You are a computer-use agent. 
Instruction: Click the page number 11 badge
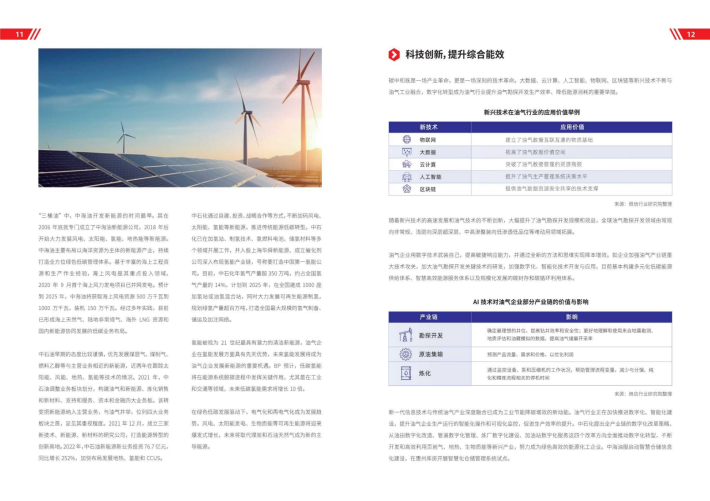[17, 34]
